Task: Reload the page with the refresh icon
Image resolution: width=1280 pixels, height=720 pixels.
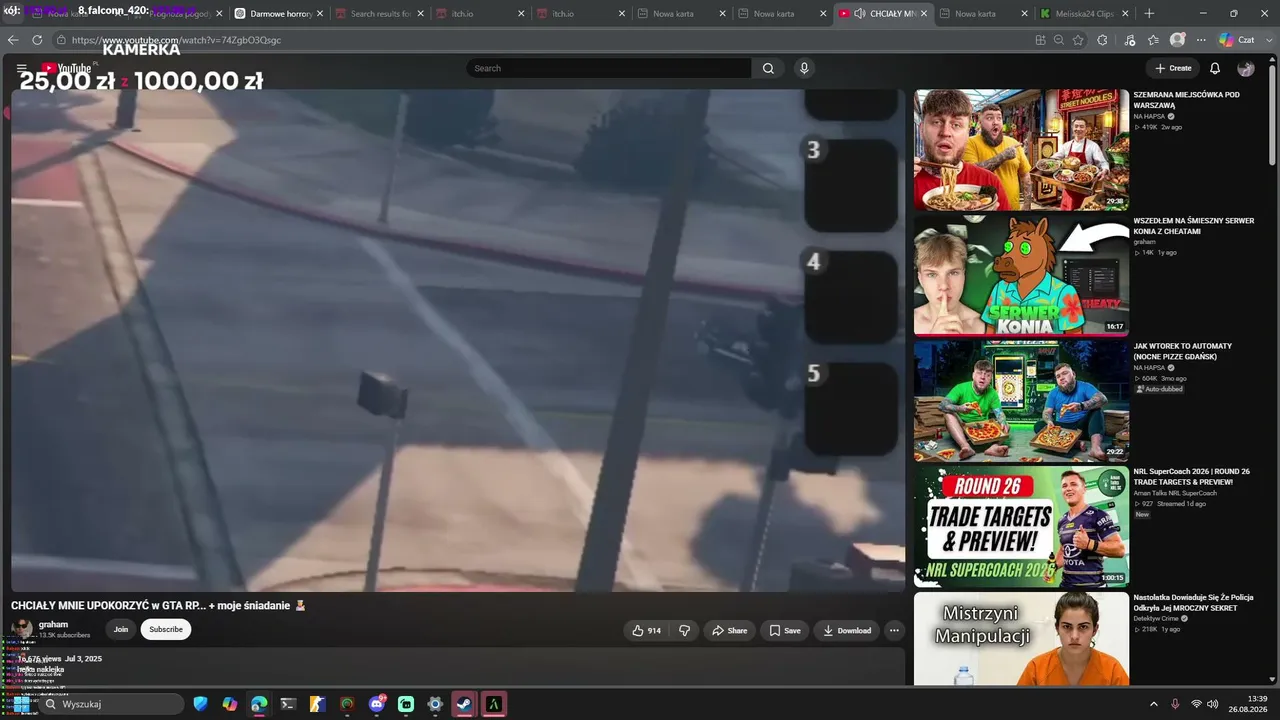Action: coord(37,40)
